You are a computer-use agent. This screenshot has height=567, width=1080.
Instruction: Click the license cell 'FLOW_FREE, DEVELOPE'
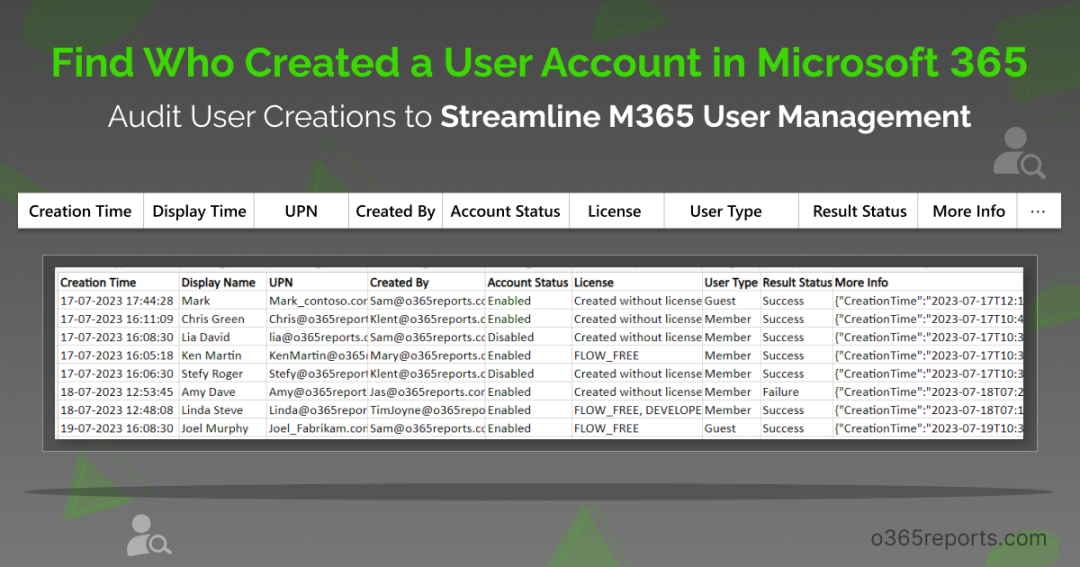638,410
